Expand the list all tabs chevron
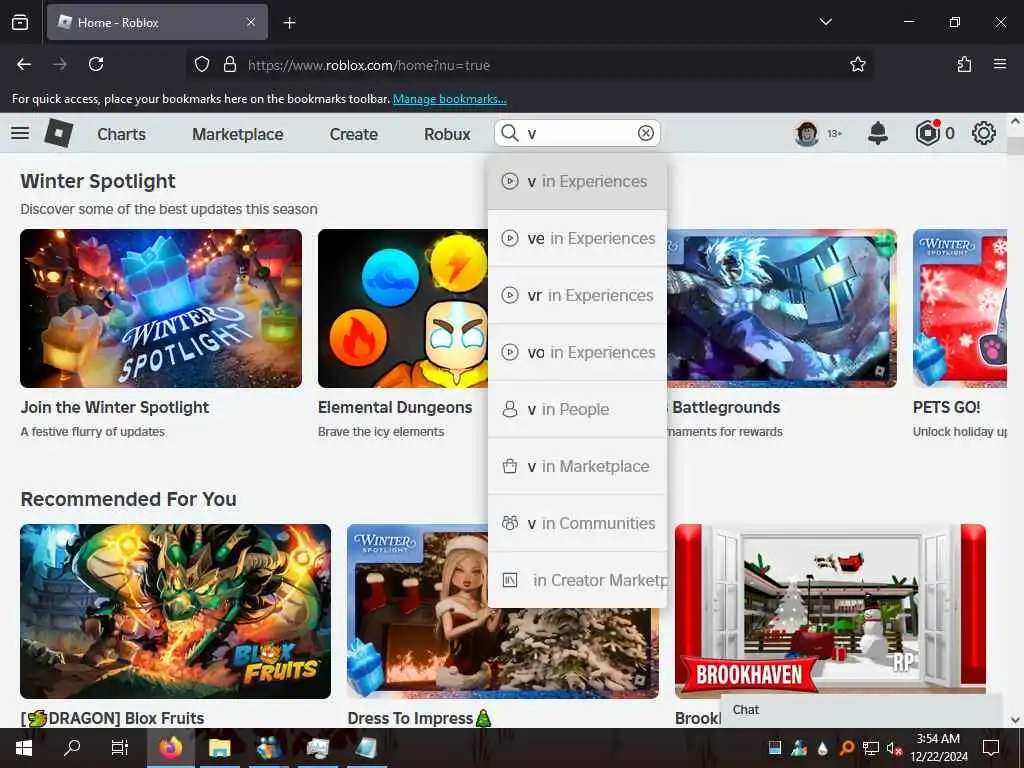The width and height of the screenshot is (1024, 768). [x=825, y=22]
